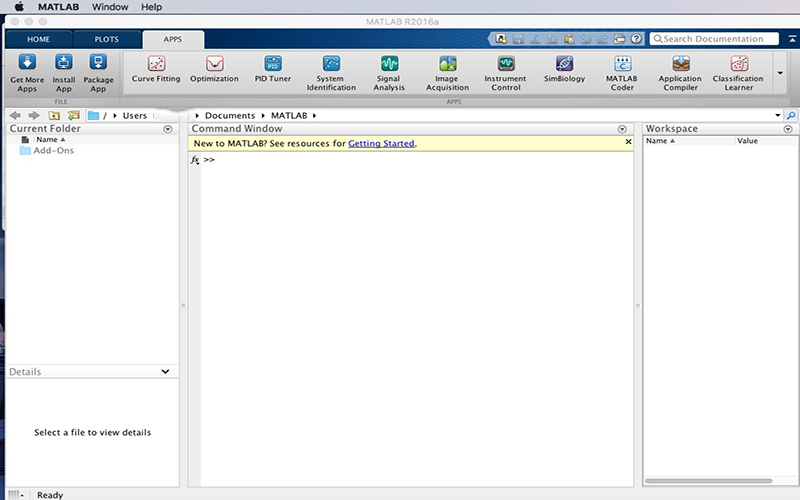This screenshot has height=500, width=800.
Task: Open the address bar path history dropdown
Action: [x=778, y=115]
